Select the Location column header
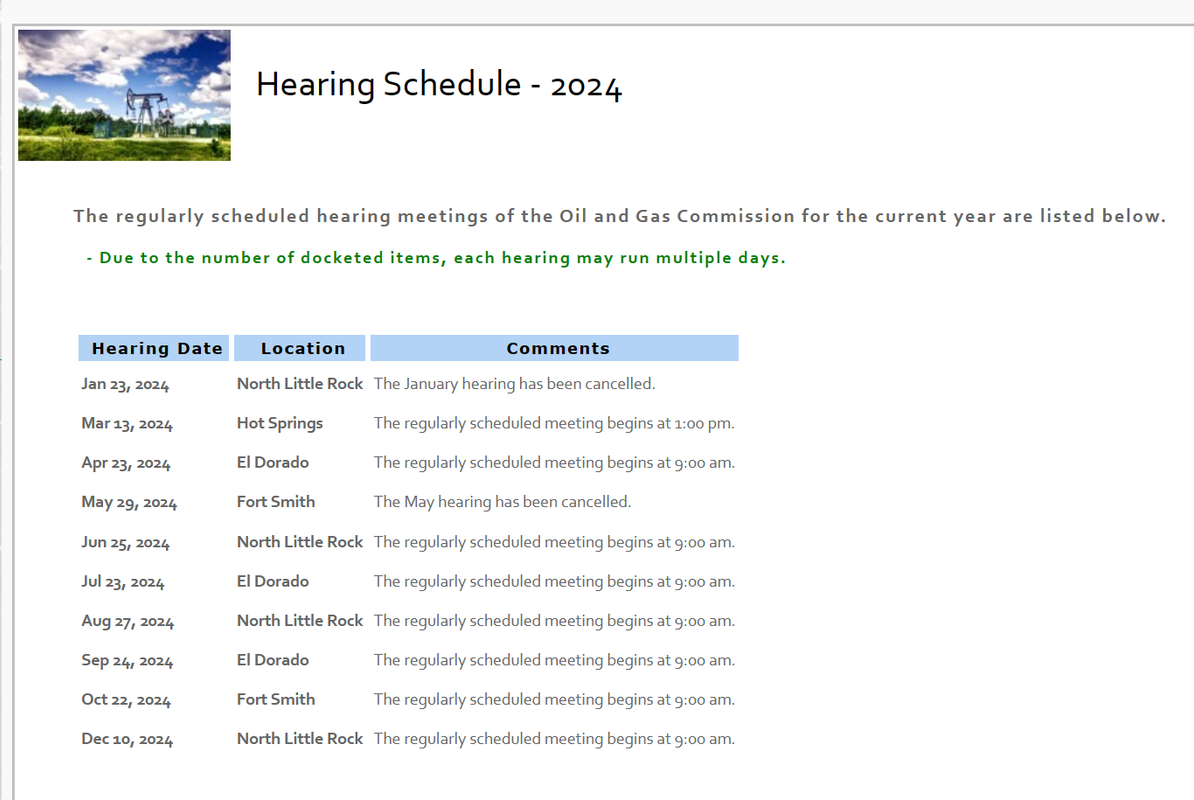This screenshot has height=800, width=1194. 300,348
